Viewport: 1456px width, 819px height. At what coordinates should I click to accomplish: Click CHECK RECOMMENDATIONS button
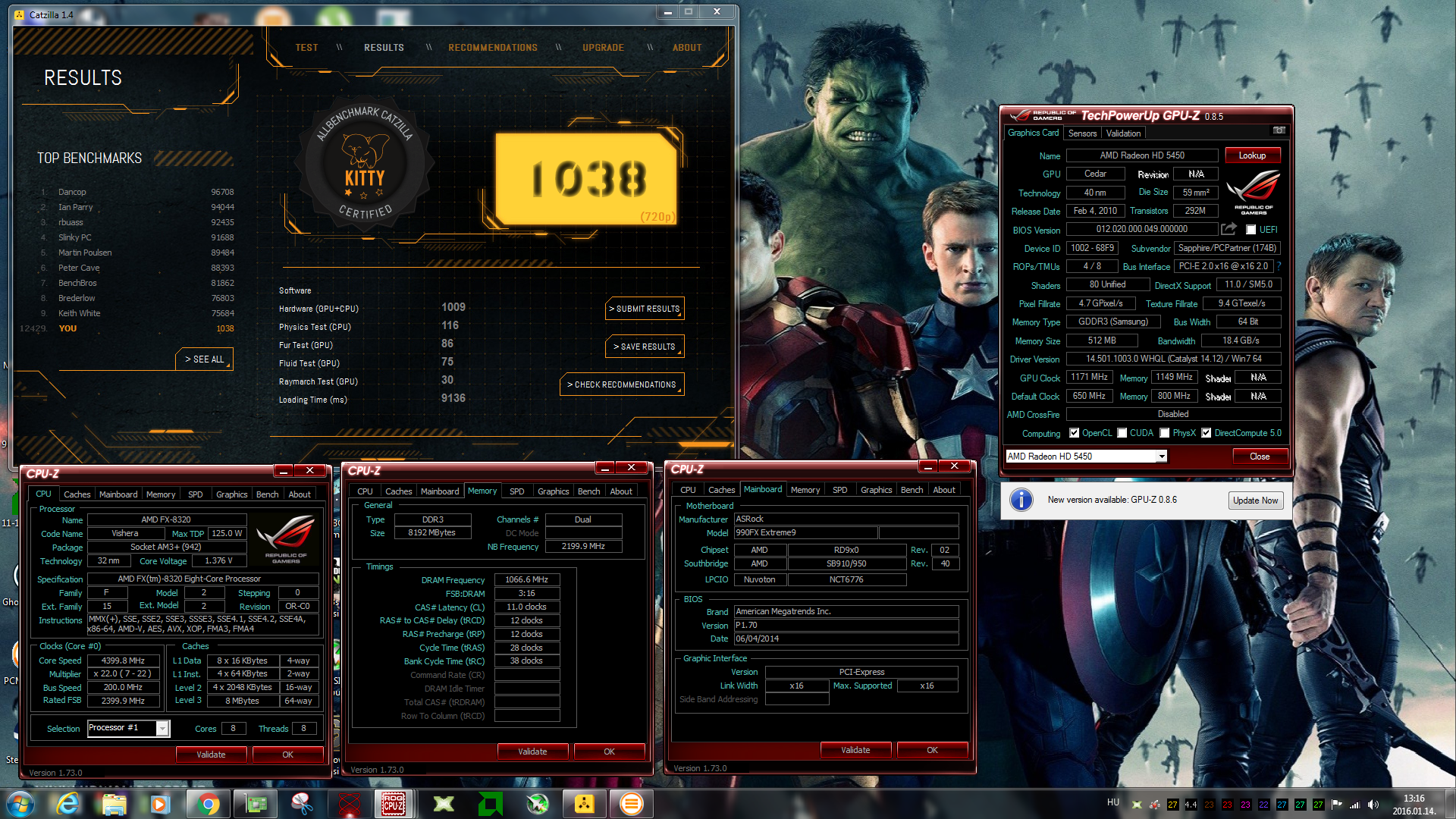pyautogui.click(x=622, y=384)
